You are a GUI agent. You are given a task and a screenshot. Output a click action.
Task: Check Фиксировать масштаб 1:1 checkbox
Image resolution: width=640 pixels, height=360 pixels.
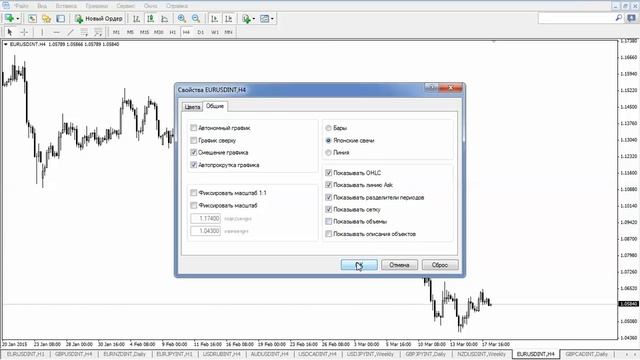tap(193, 193)
